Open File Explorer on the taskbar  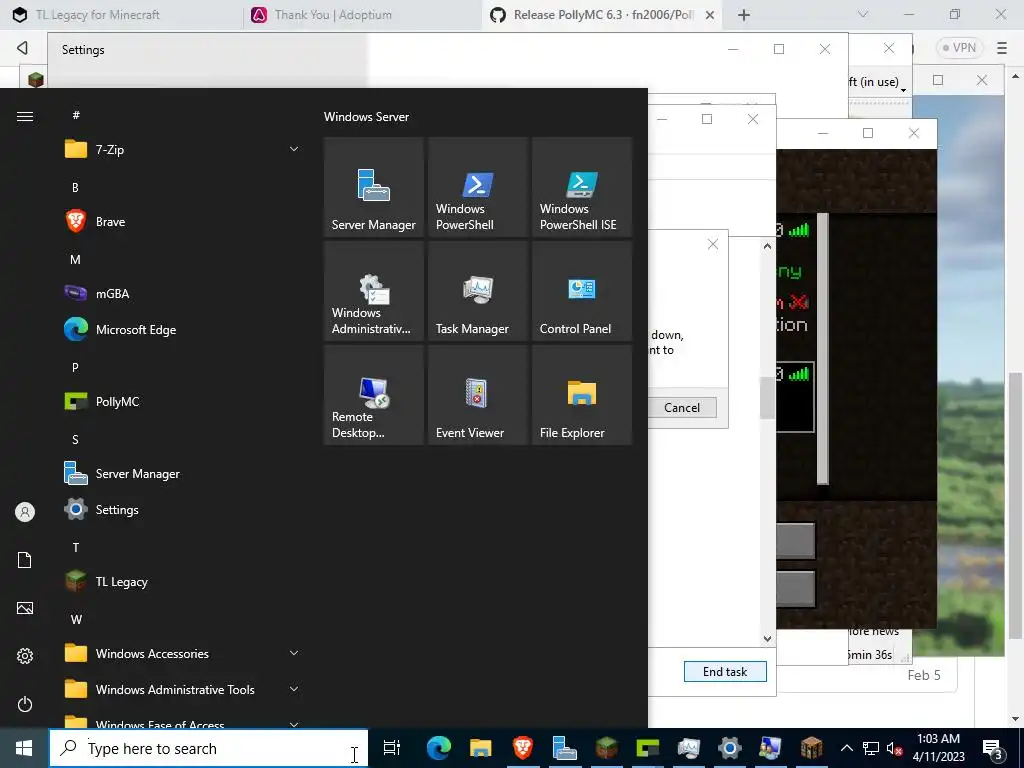481,748
